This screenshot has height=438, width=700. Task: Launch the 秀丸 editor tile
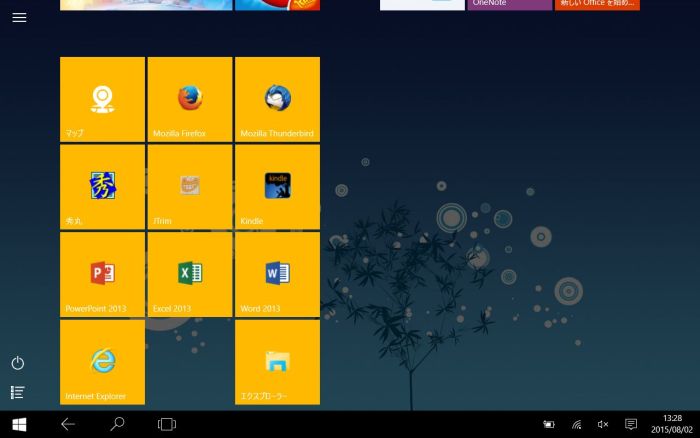(102, 187)
